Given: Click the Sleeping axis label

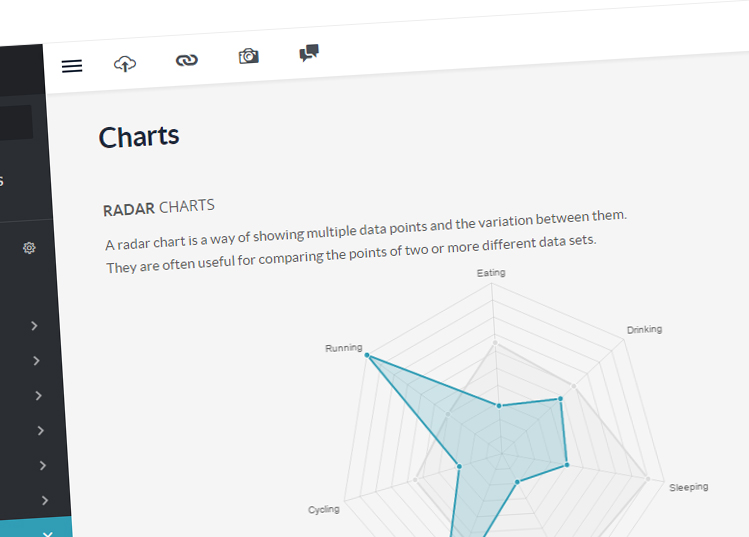Looking at the screenshot, I should 688,487.
